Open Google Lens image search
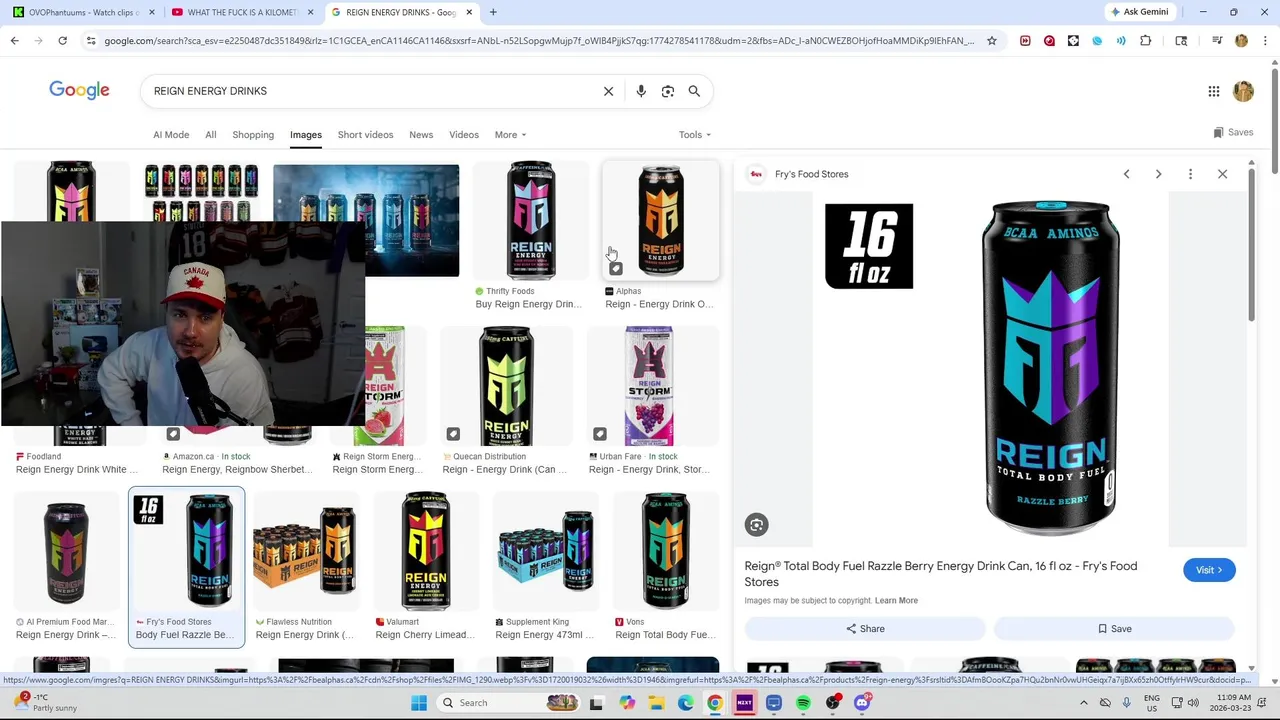 668,91
